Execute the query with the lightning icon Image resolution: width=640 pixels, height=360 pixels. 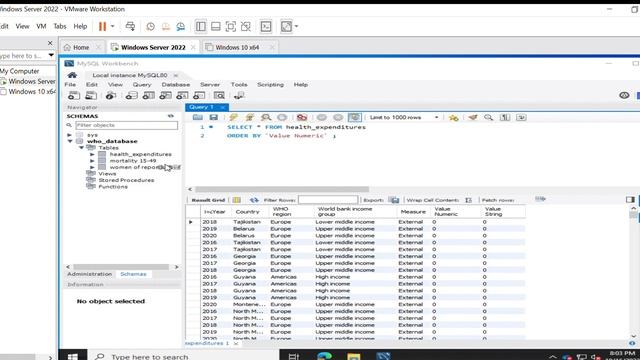coord(233,118)
